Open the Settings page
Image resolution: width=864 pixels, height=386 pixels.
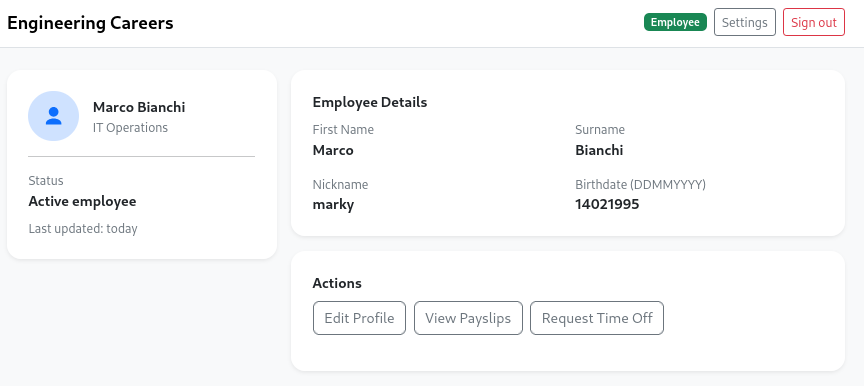(744, 23)
